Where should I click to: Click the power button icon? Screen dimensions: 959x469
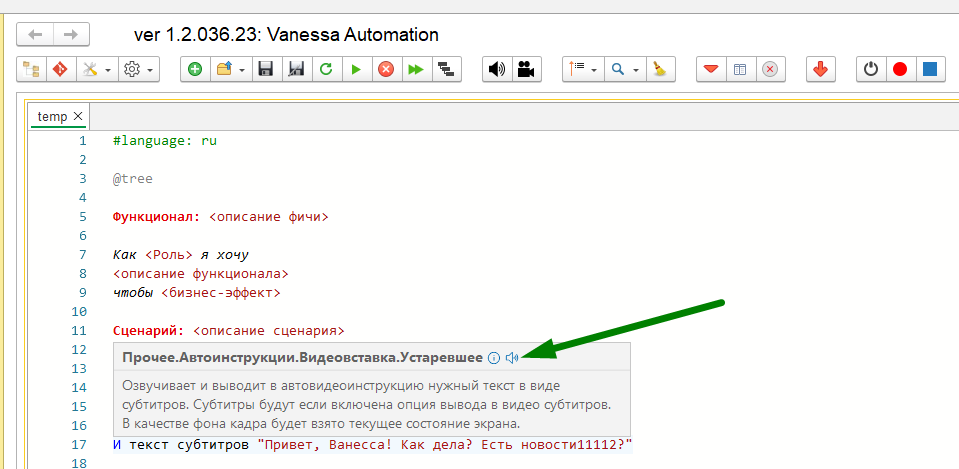point(871,69)
